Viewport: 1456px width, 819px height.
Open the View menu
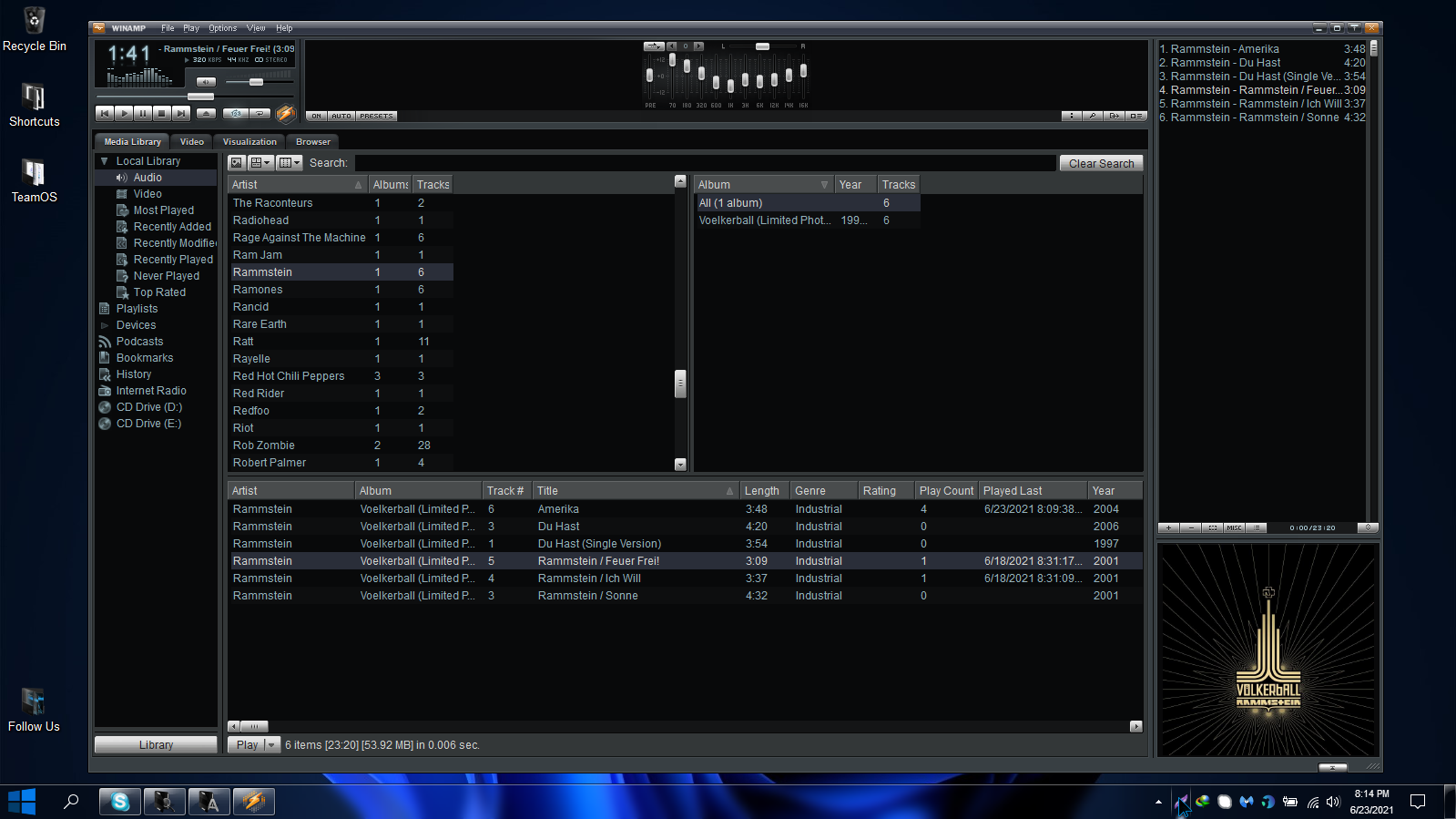tap(256, 28)
